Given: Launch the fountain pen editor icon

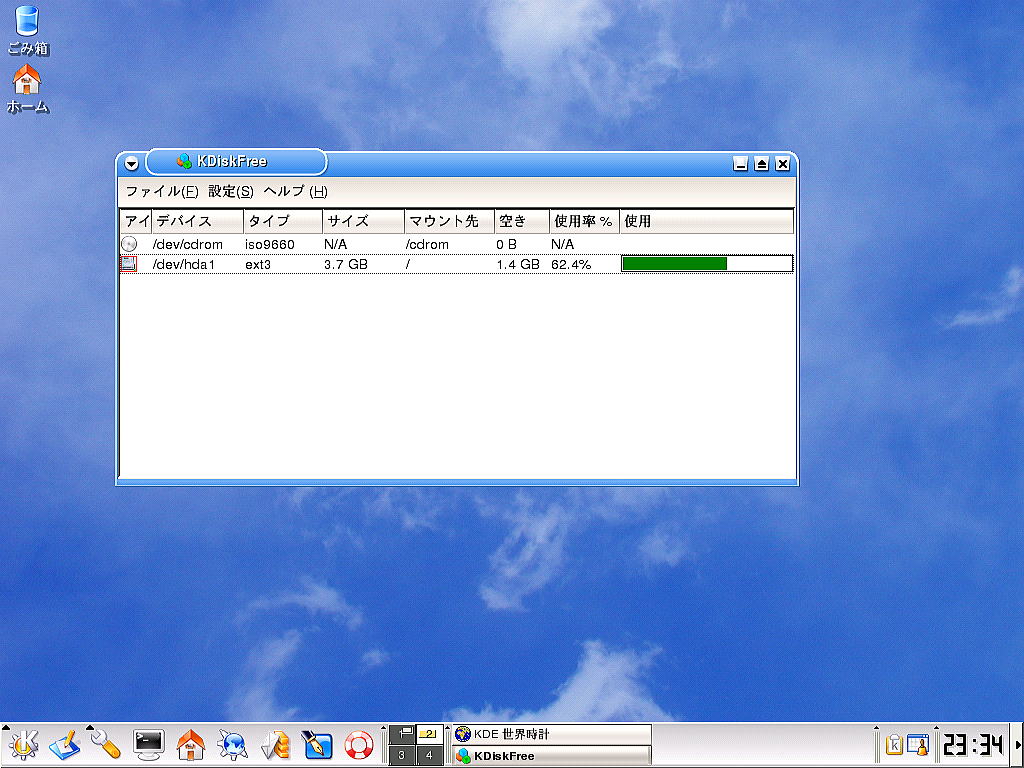Looking at the screenshot, I should tap(317, 745).
